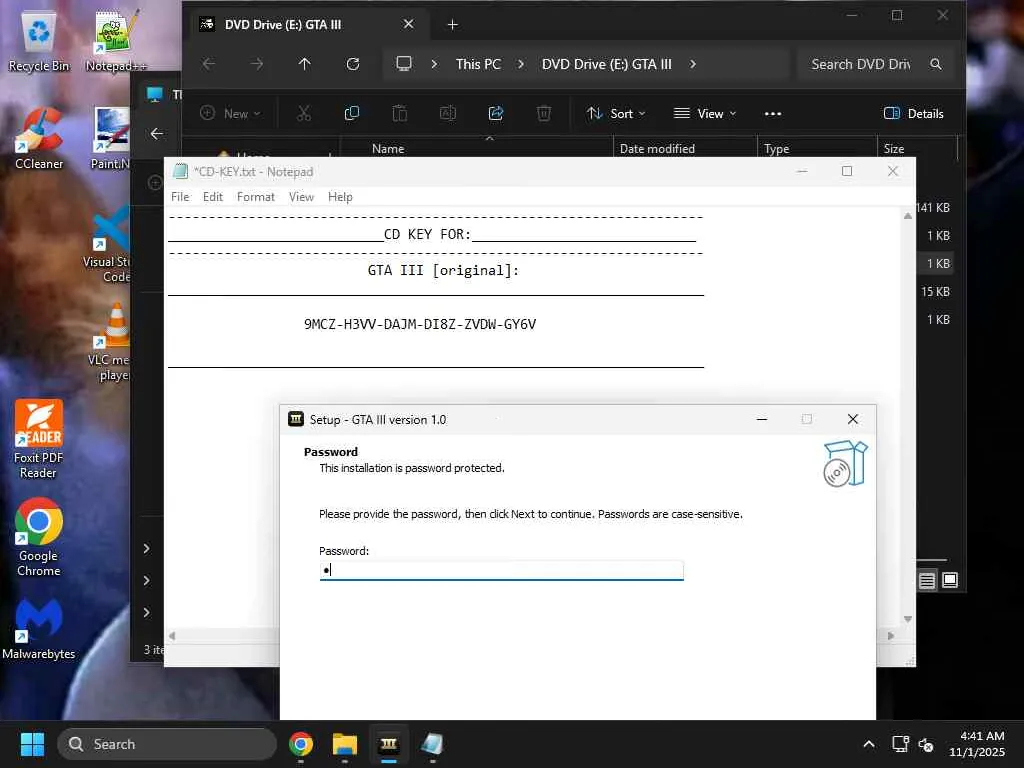
Task: Open the Malwarebytes desktop shortcut
Action: pos(39,628)
